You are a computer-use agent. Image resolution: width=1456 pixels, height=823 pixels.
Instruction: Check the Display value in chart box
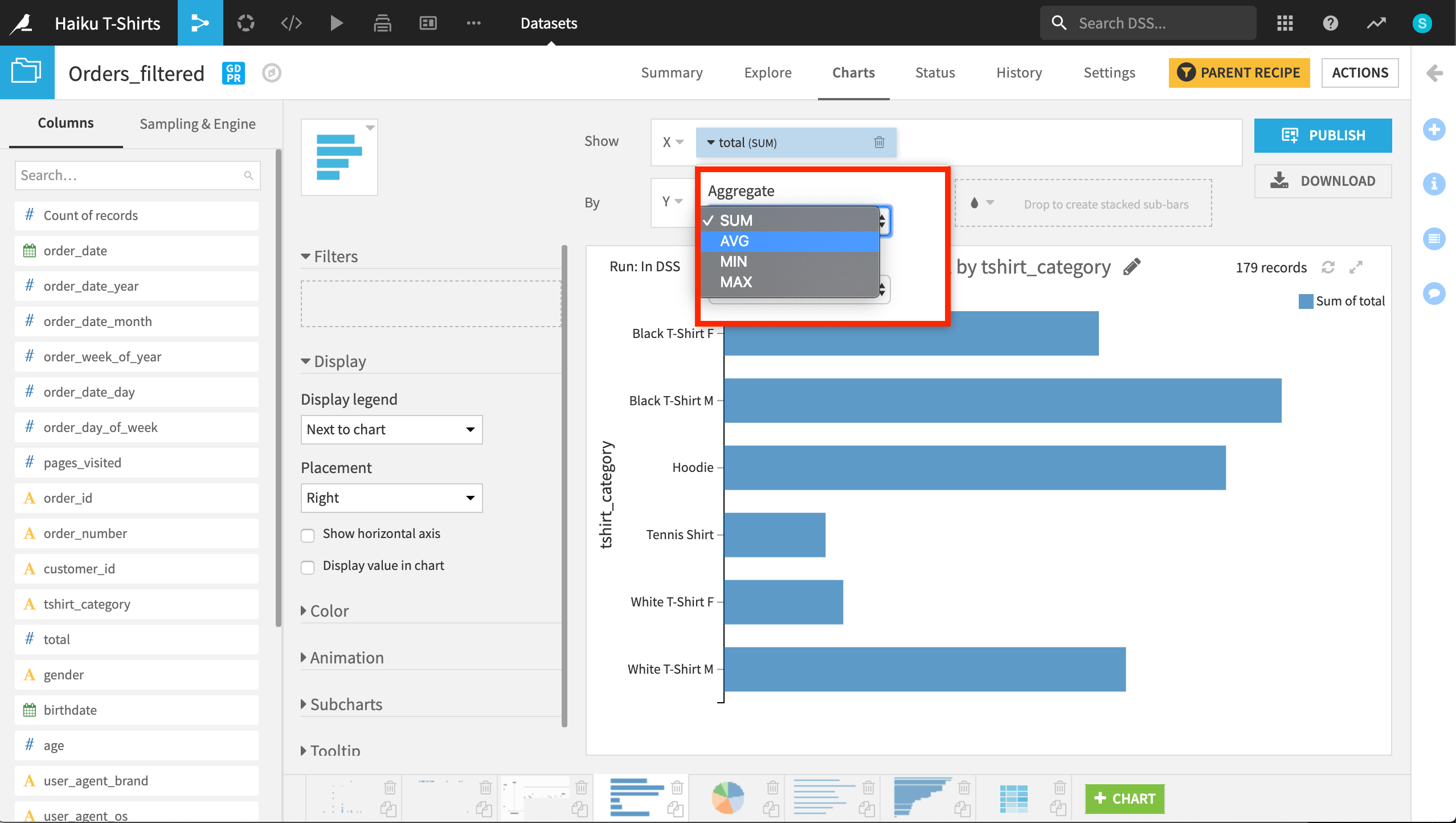pos(308,567)
